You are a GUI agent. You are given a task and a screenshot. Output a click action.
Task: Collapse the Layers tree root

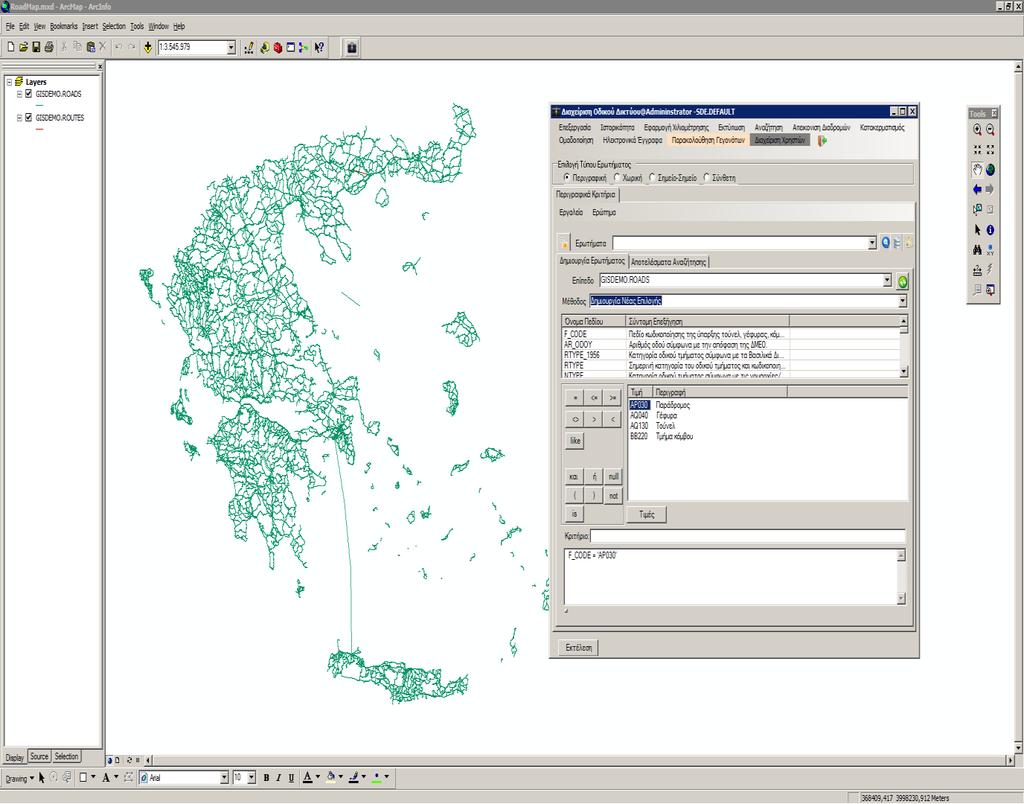(9, 82)
